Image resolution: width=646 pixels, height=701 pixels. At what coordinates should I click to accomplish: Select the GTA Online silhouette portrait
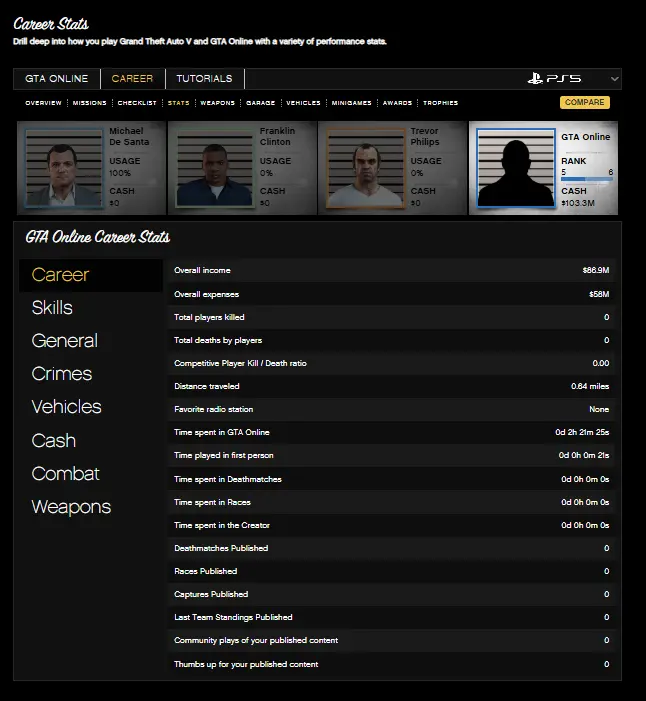(516, 169)
